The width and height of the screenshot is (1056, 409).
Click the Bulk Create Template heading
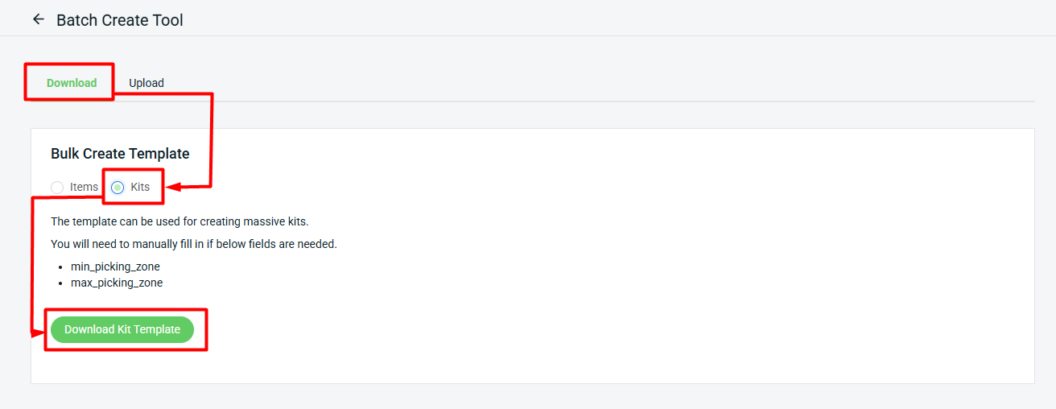point(120,154)
